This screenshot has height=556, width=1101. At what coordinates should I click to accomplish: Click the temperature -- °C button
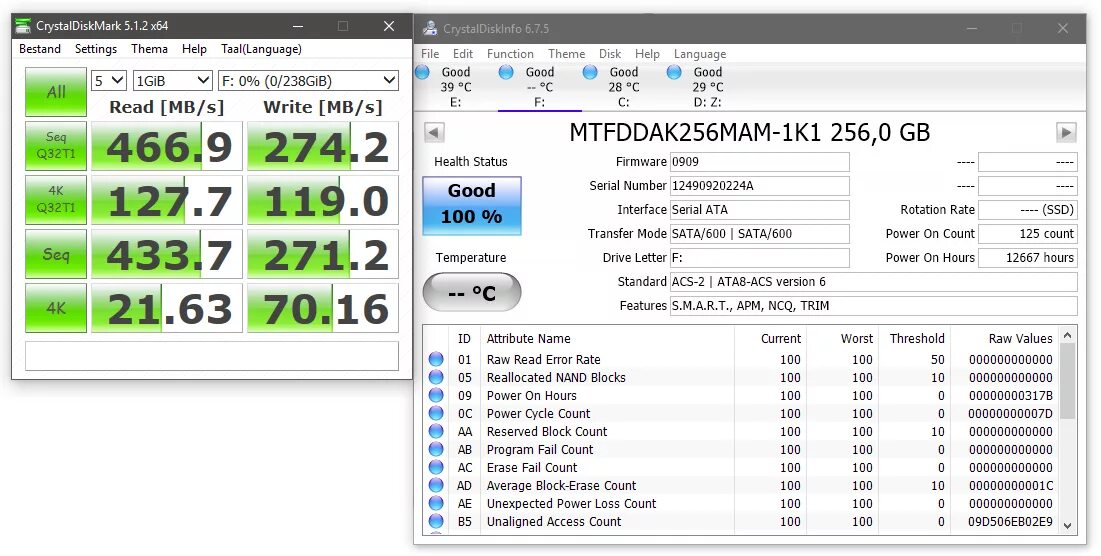[x=472, y=292]
